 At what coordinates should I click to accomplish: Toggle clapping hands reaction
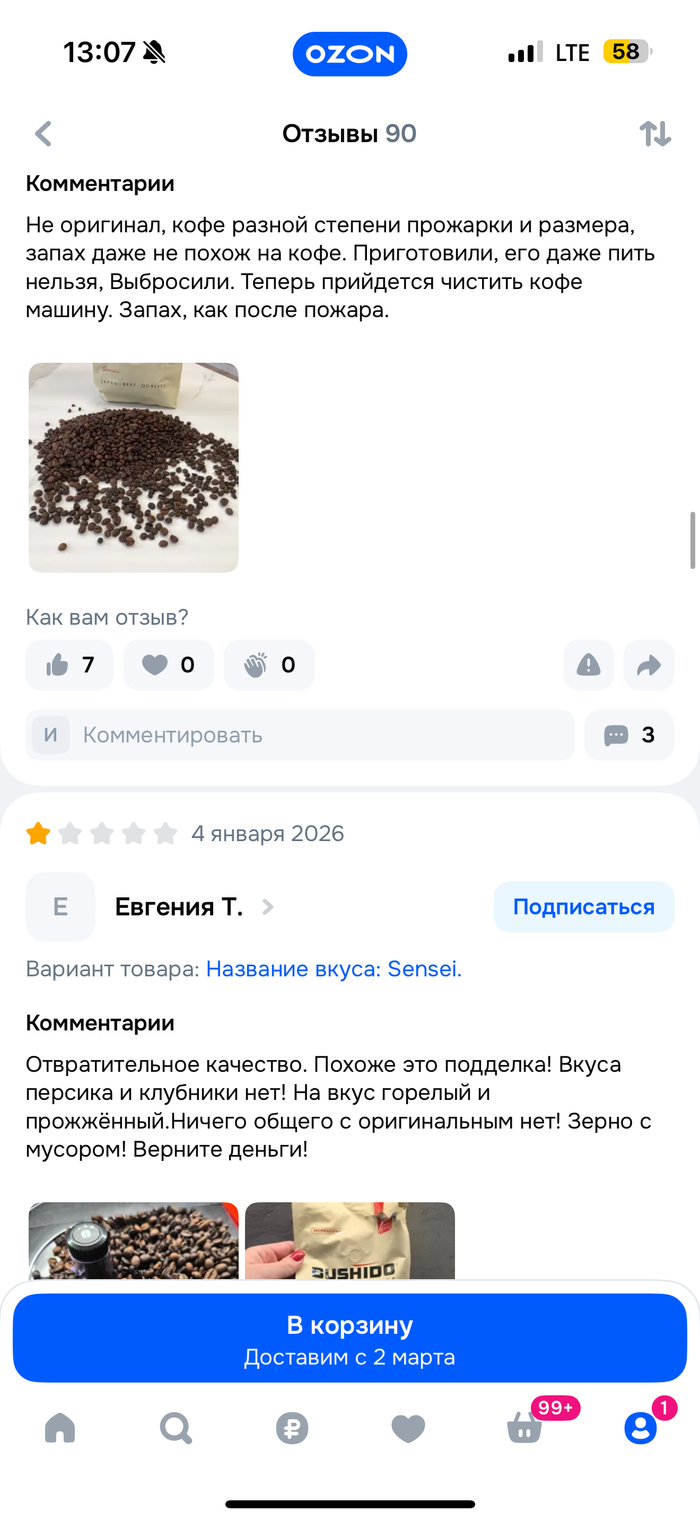pyautogui.click(x=269, y=665)
